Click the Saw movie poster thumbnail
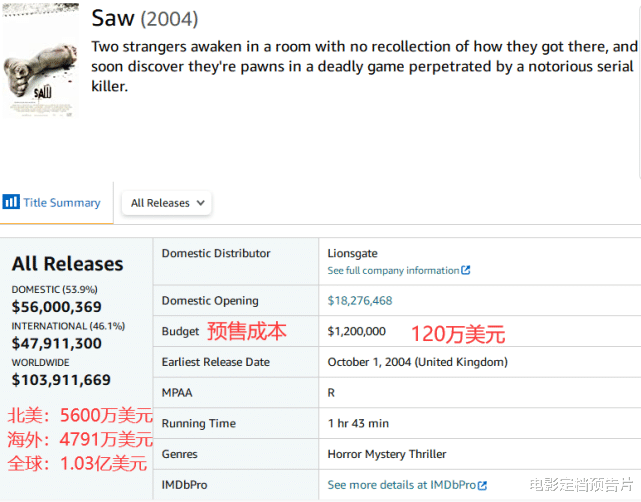This screenshot has width=641, height=502. coord(40,60)
